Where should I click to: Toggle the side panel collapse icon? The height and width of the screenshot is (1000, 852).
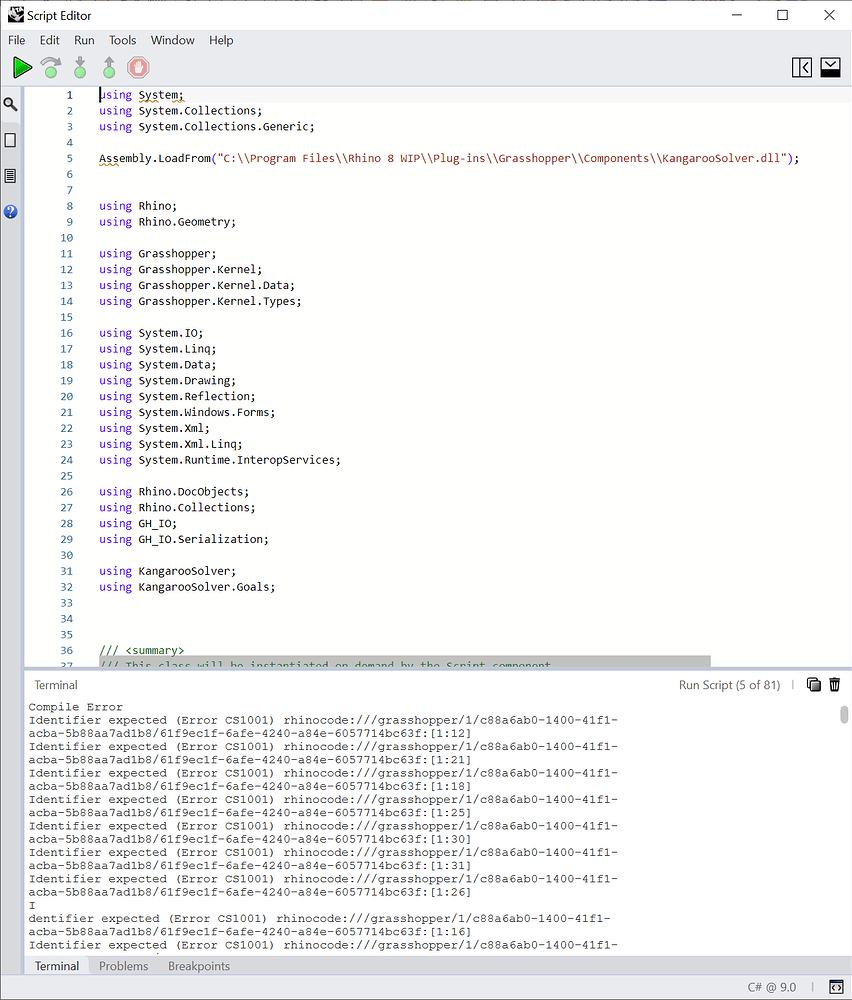[801, 67]
